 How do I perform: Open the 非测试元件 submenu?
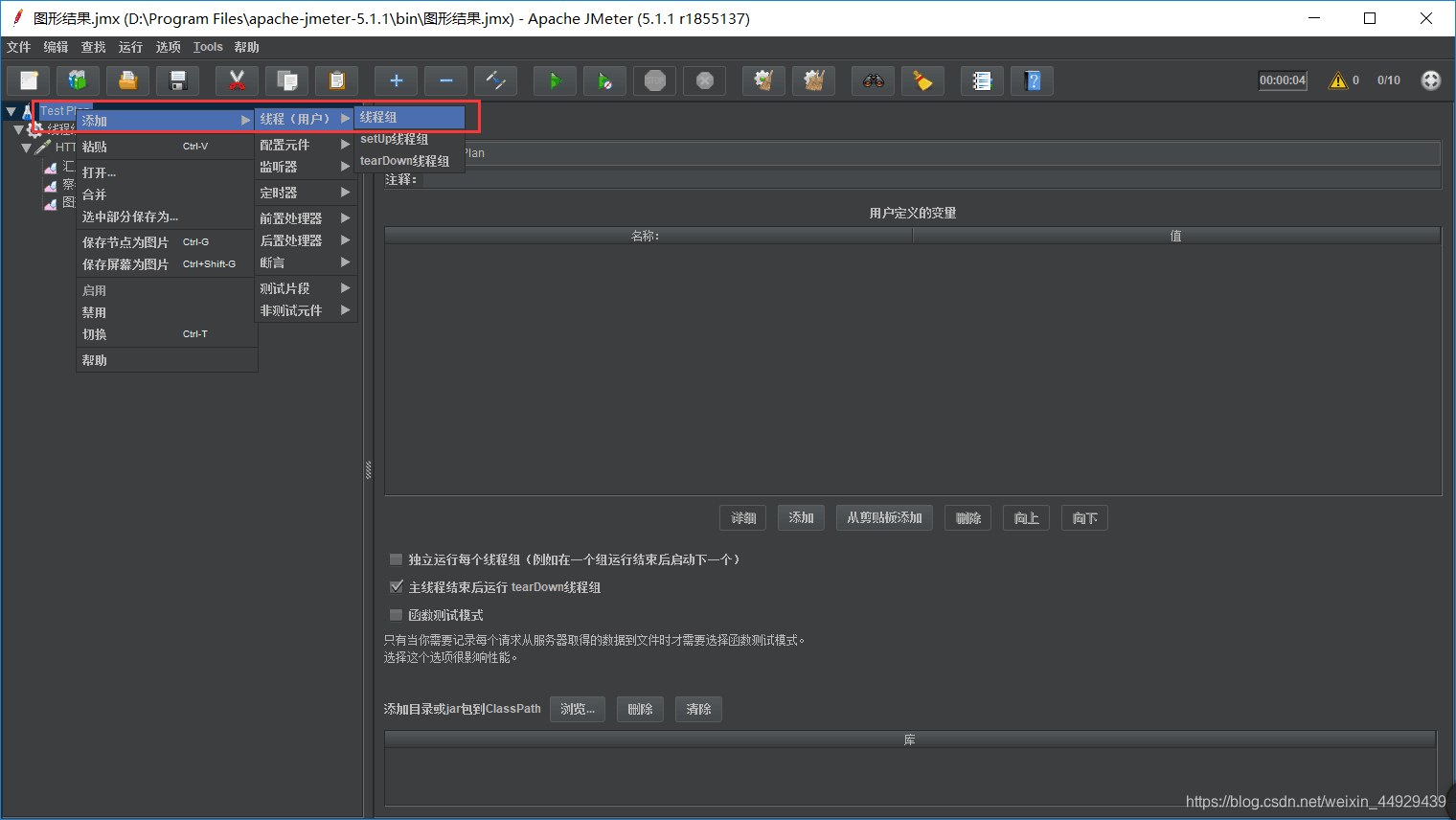click(306, 310)
